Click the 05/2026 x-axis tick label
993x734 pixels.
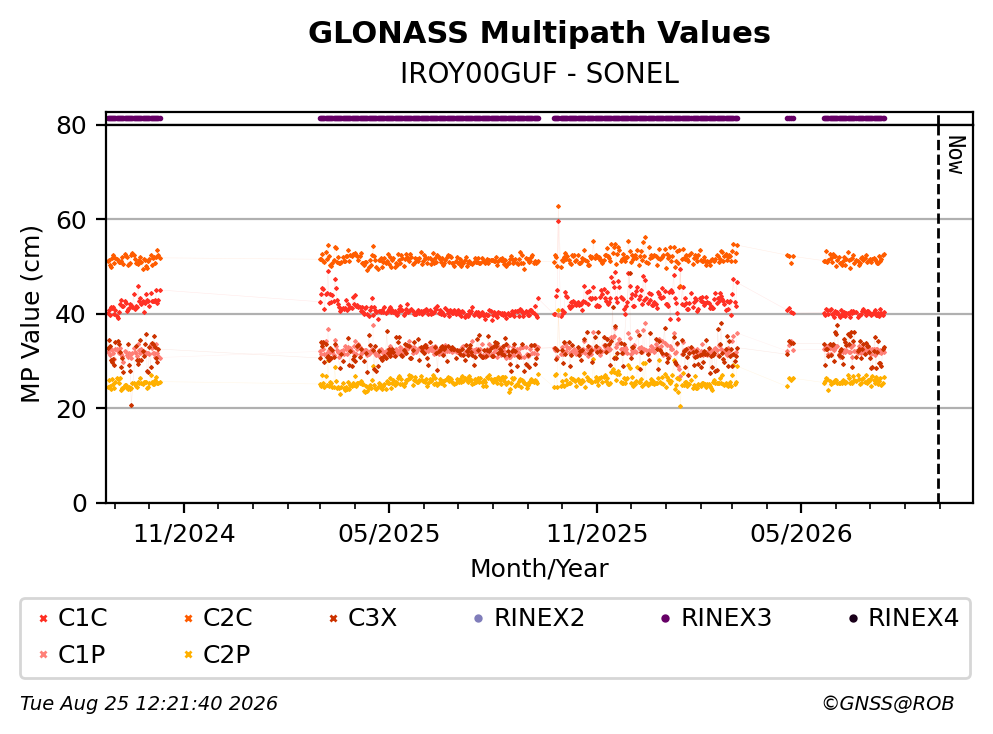pos(801,534)
